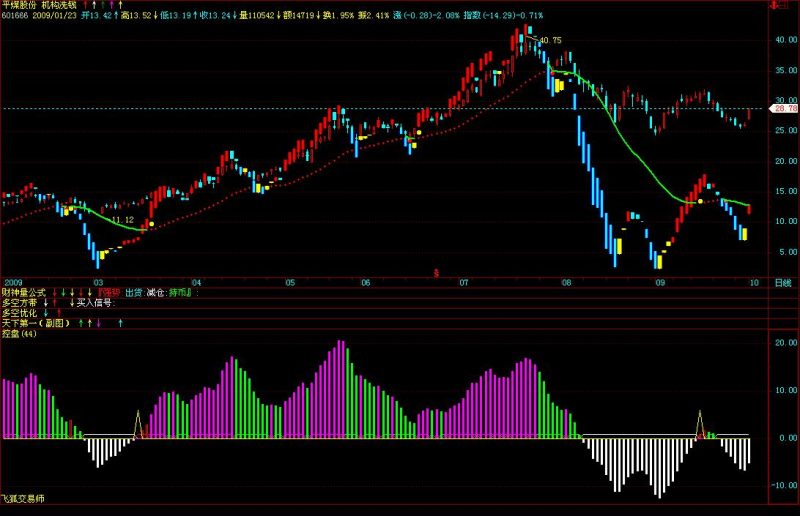Select the 财神量公式 indicator row

(x=384, y=293)
